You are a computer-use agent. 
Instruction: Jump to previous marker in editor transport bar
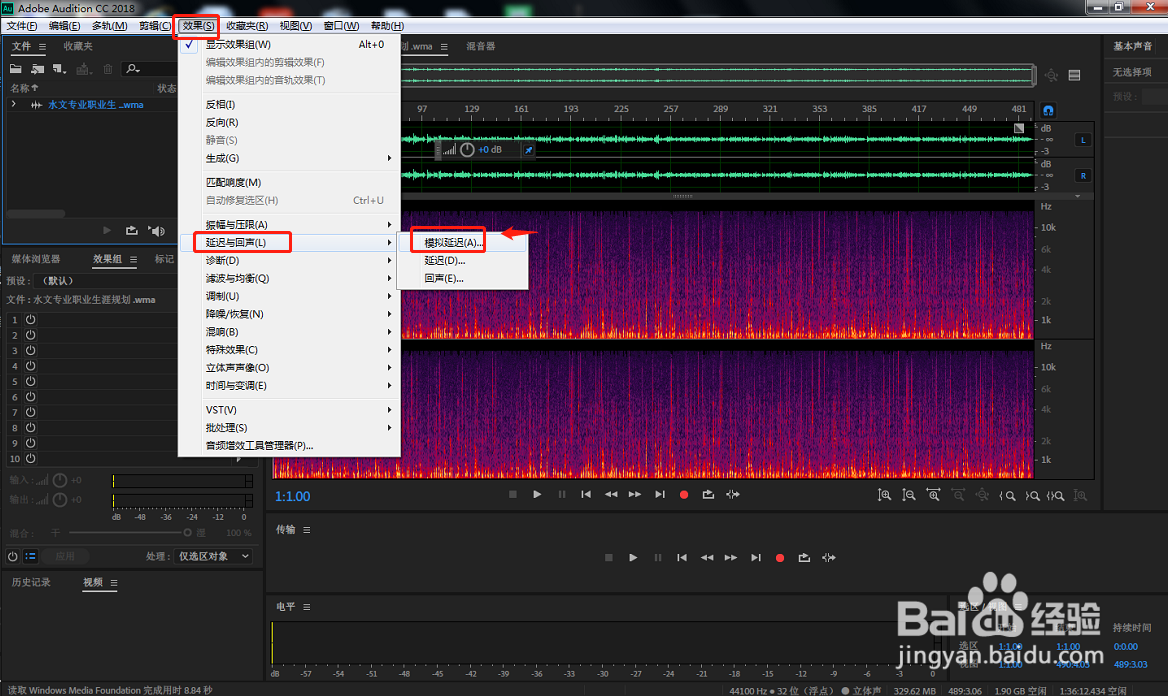coord(586,494)
